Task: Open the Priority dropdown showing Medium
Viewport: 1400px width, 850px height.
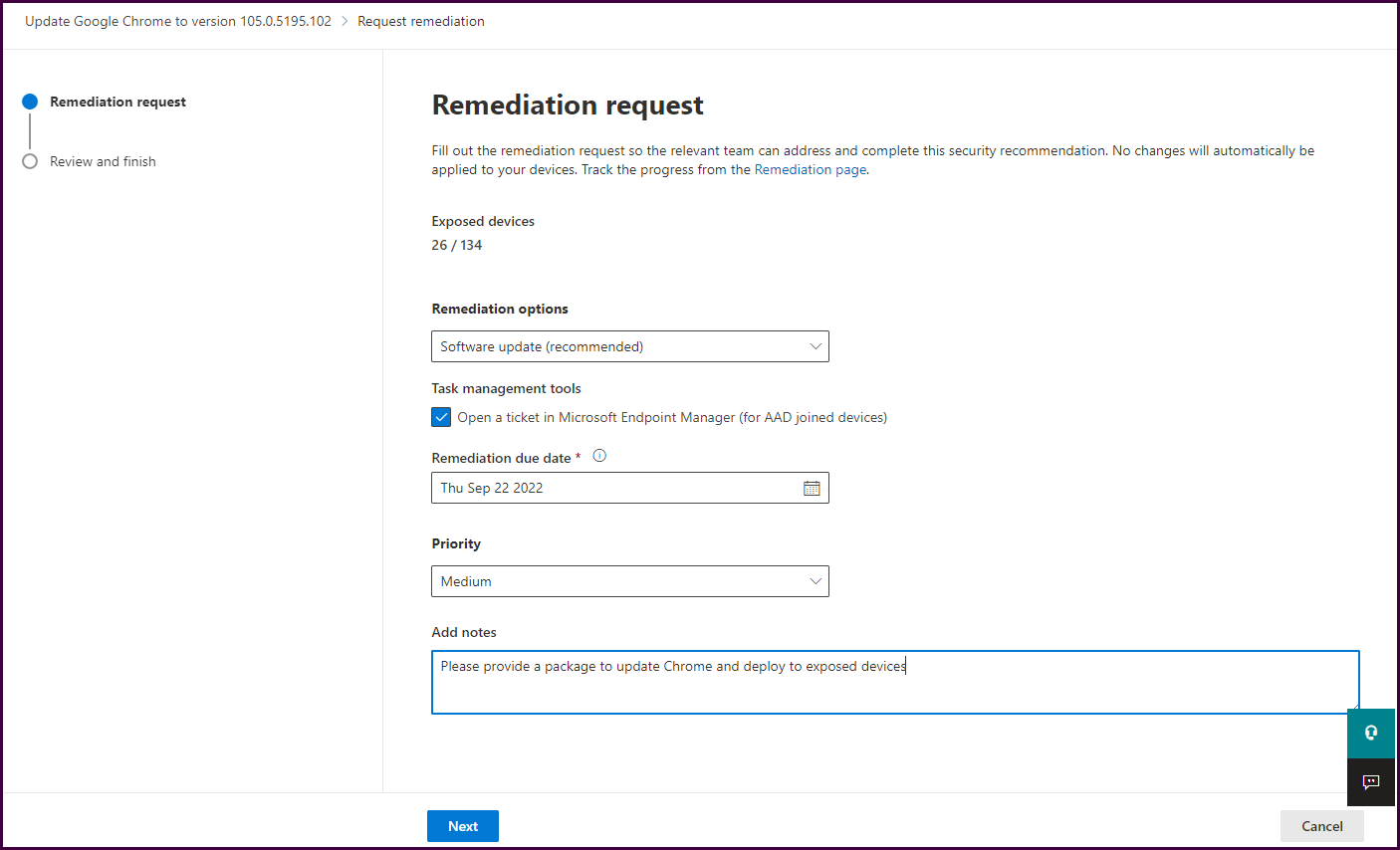Action: 629,581
